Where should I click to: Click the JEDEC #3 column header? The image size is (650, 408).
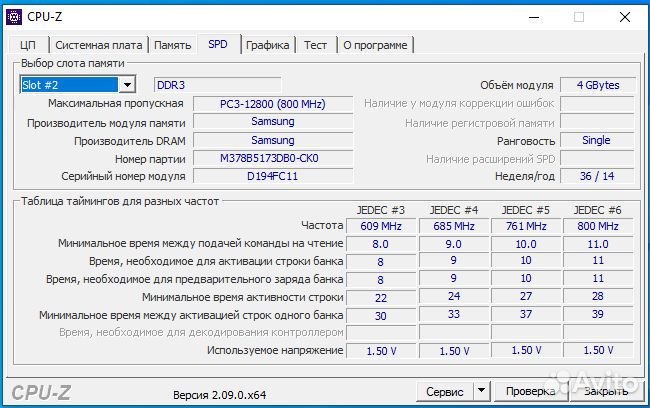[x=381, y=210]
